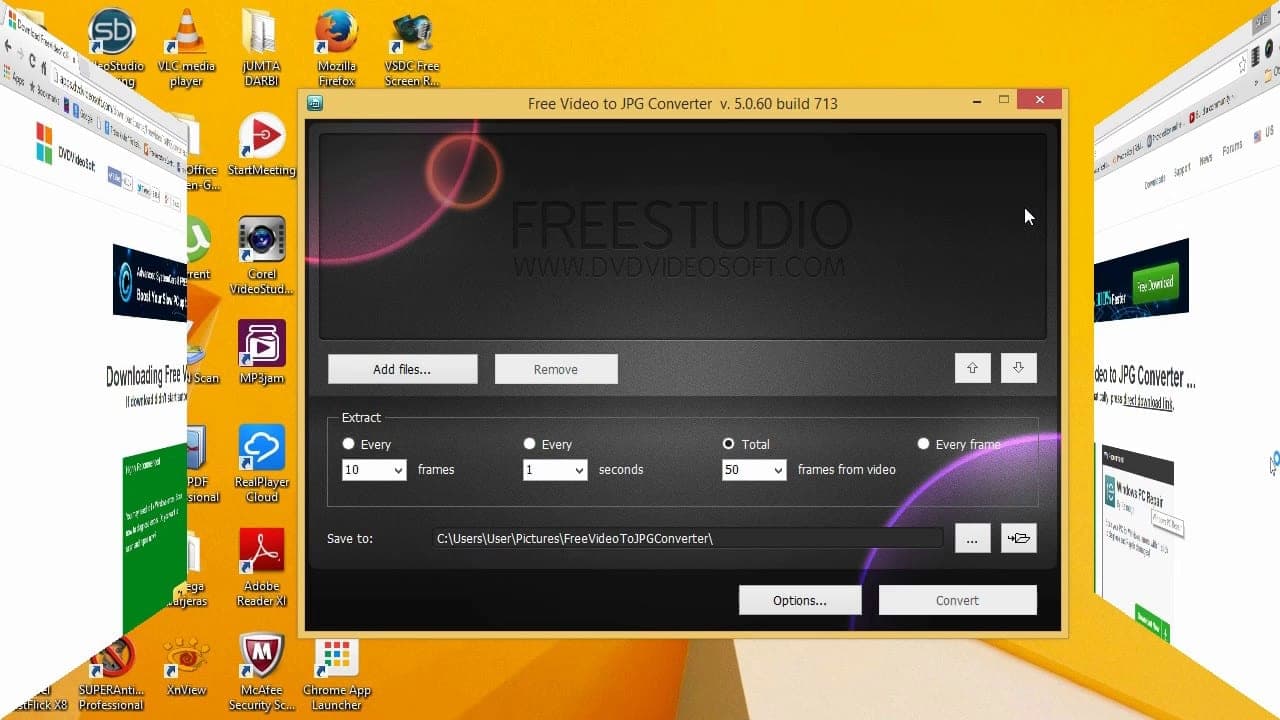Image resolution: width=1280 pixels, height=720 pixels.
Task: Select the XnView desktop shortcut
Action: pyautogui.click(x=186, y=667)
